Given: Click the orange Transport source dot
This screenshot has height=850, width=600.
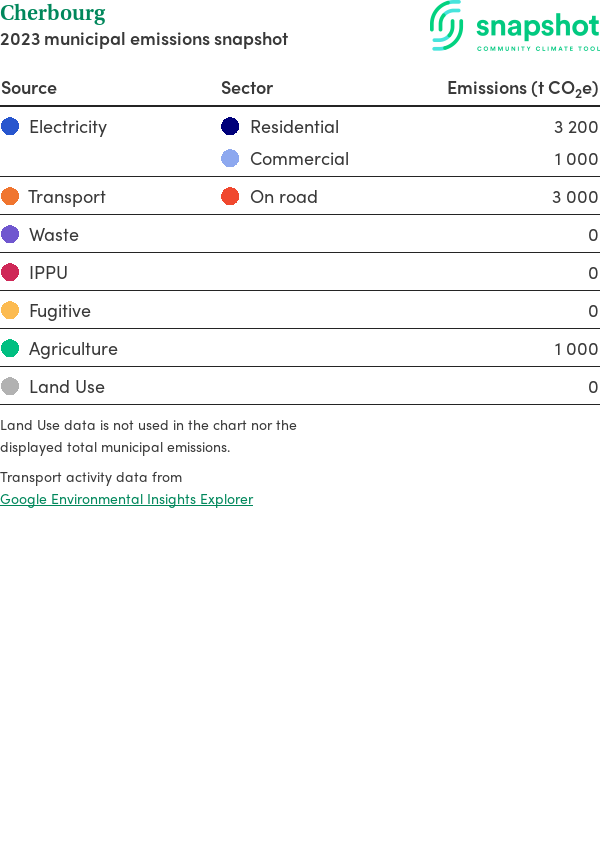Looking at the screenshot, I should click(x=10, y=196).
